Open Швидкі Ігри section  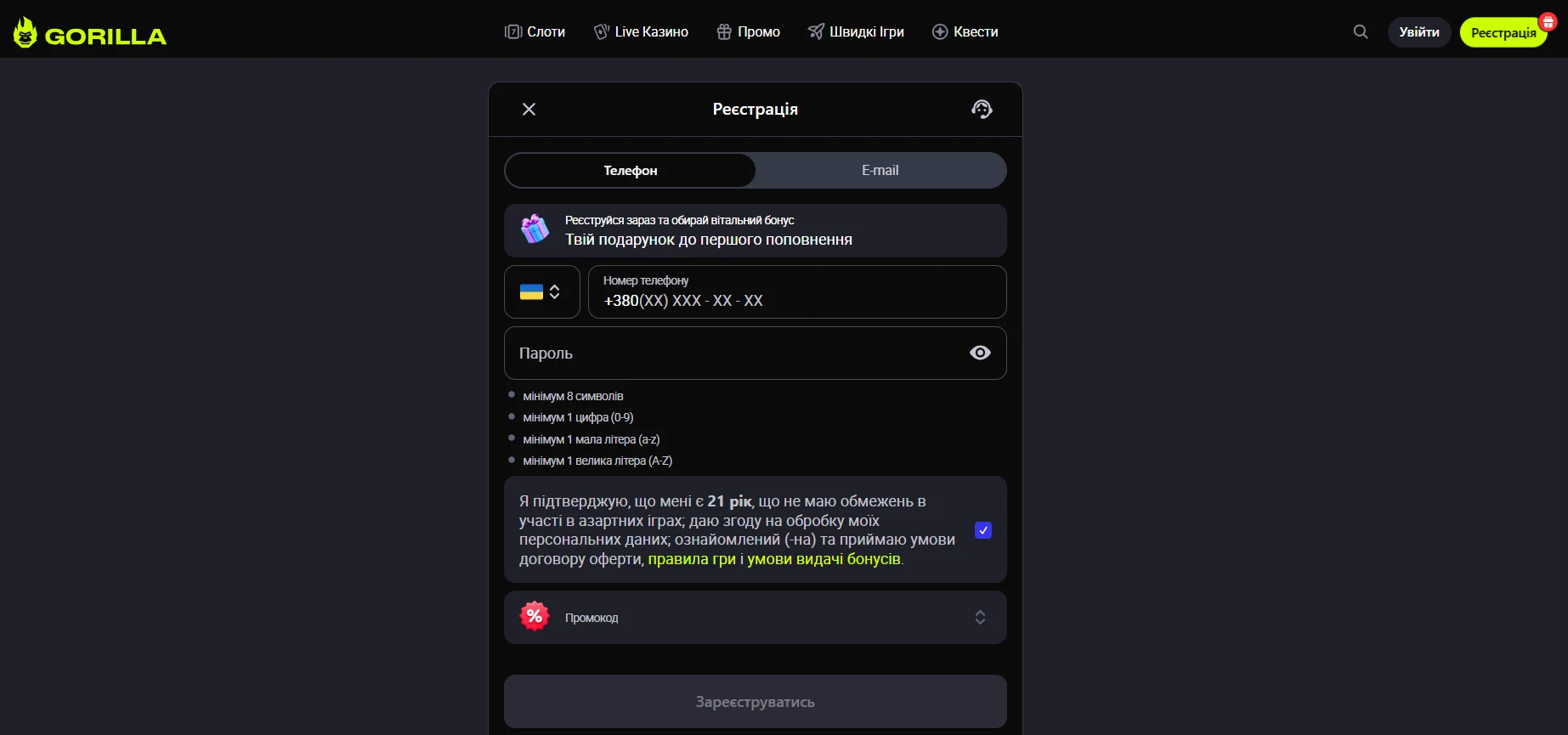pos(856,31)
